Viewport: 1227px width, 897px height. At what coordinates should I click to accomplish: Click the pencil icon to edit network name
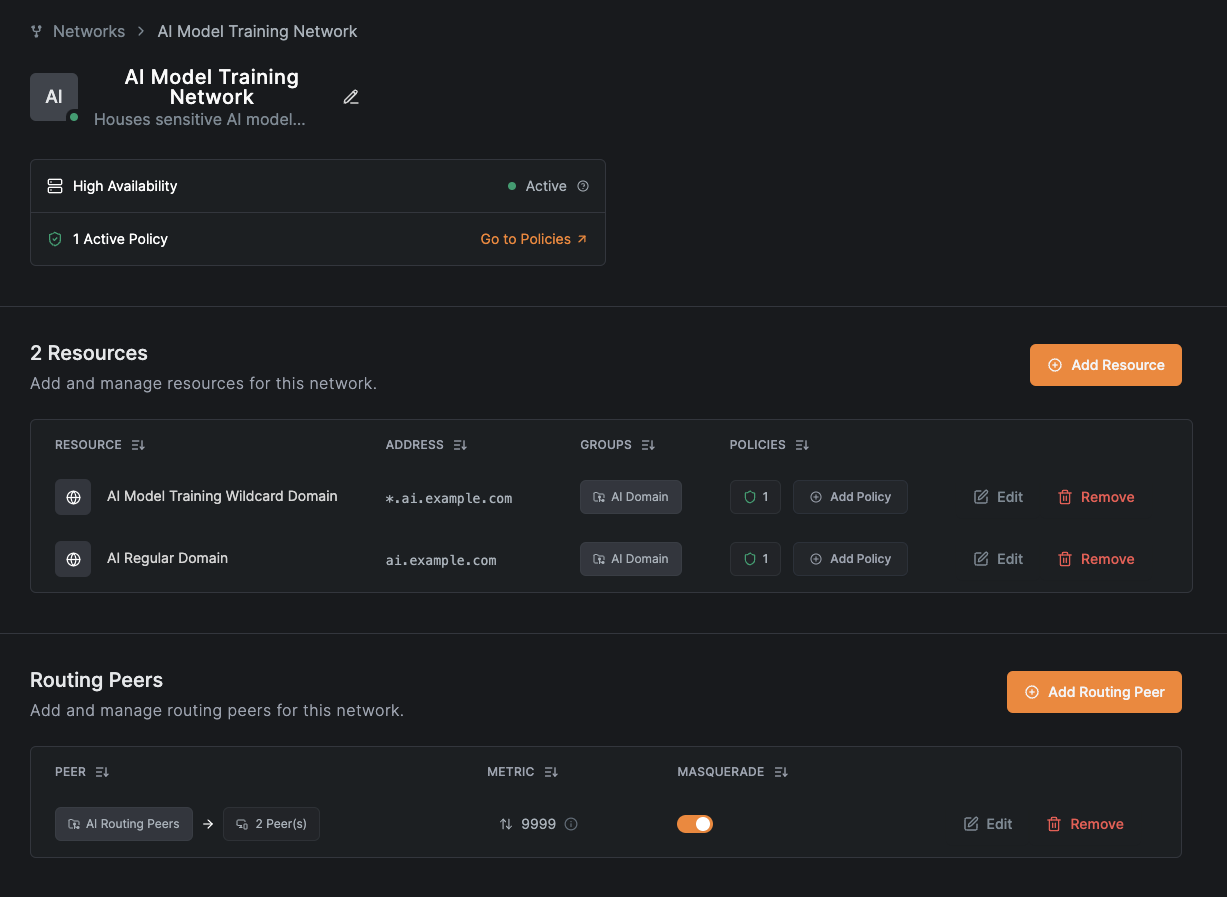click(x=351, y=97)
